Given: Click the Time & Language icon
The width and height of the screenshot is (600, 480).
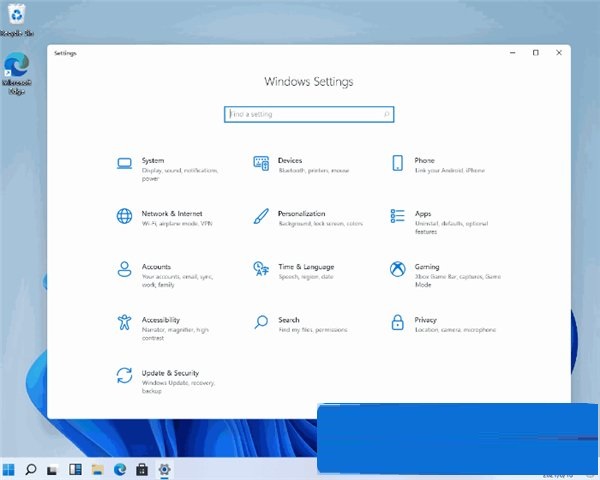Looking at the screenshot, I should [x=261, y=270].
